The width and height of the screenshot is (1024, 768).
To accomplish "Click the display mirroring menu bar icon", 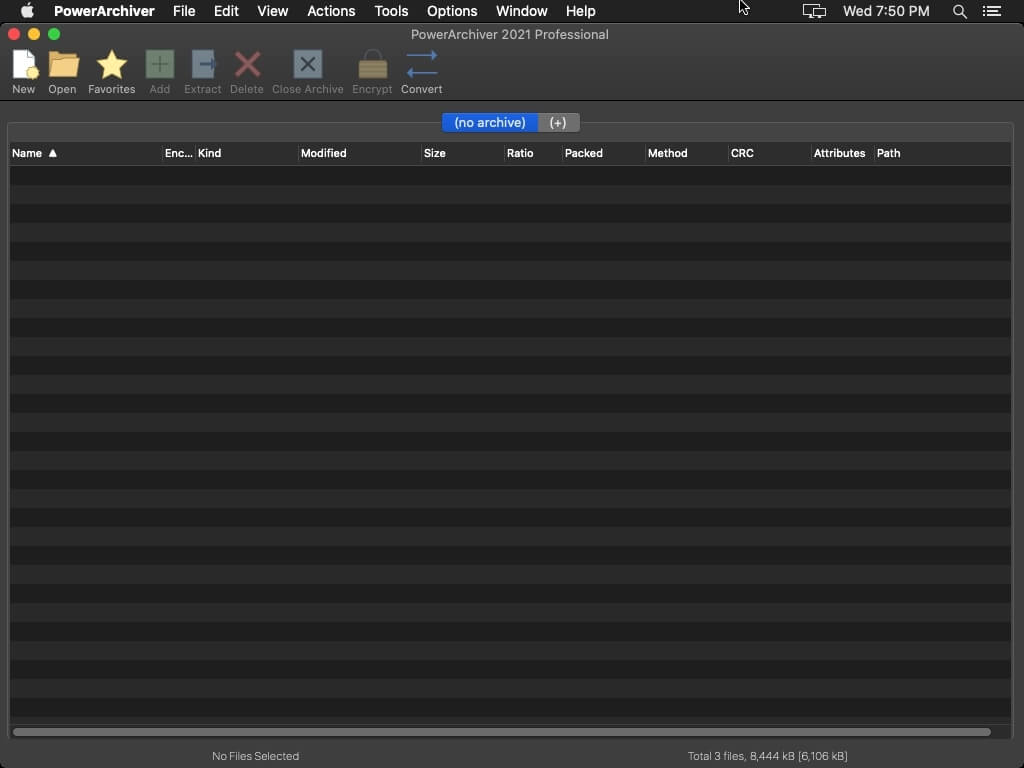I will (x=814, y=11).
